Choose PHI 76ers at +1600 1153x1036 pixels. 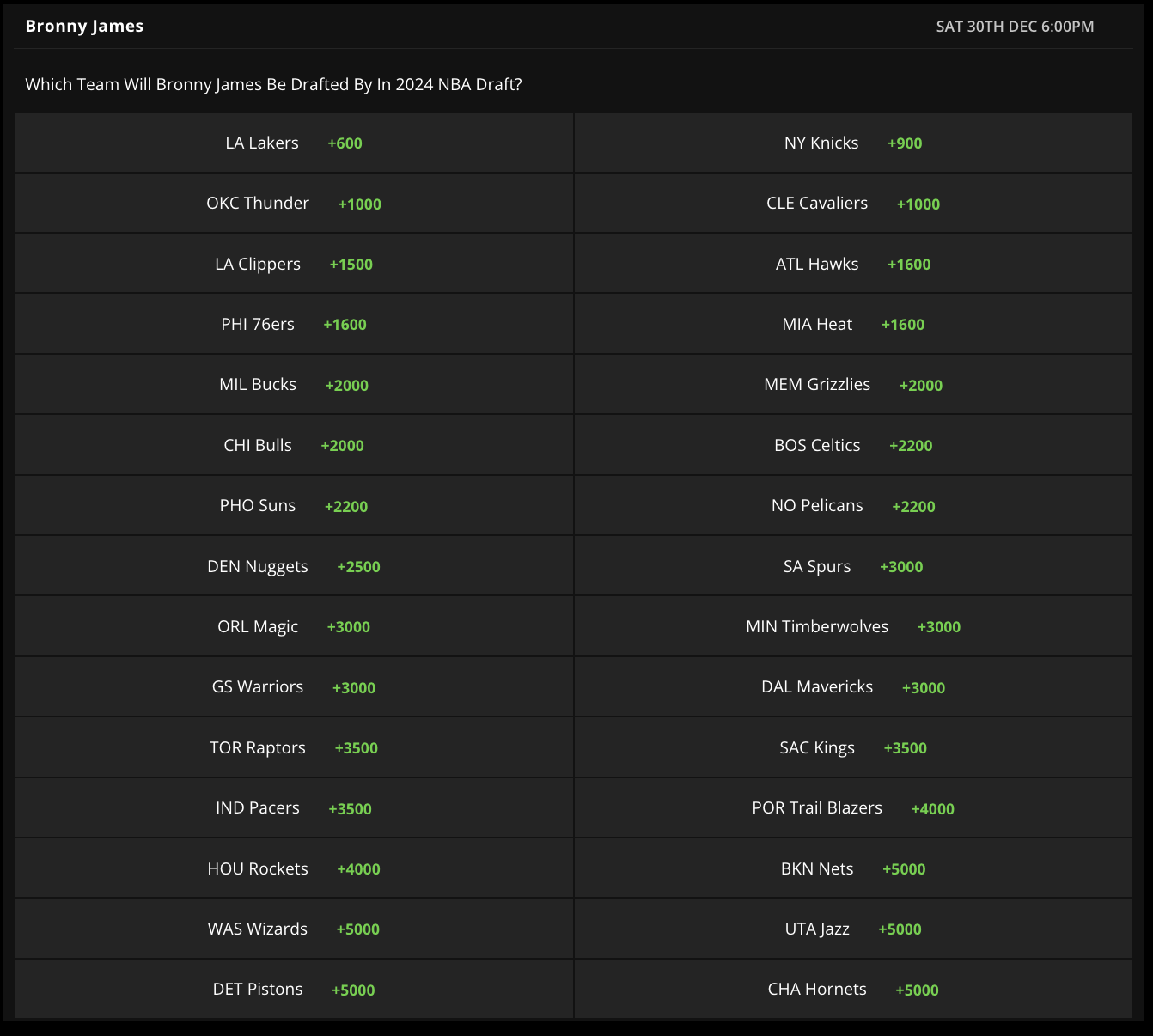coord(294,324)
